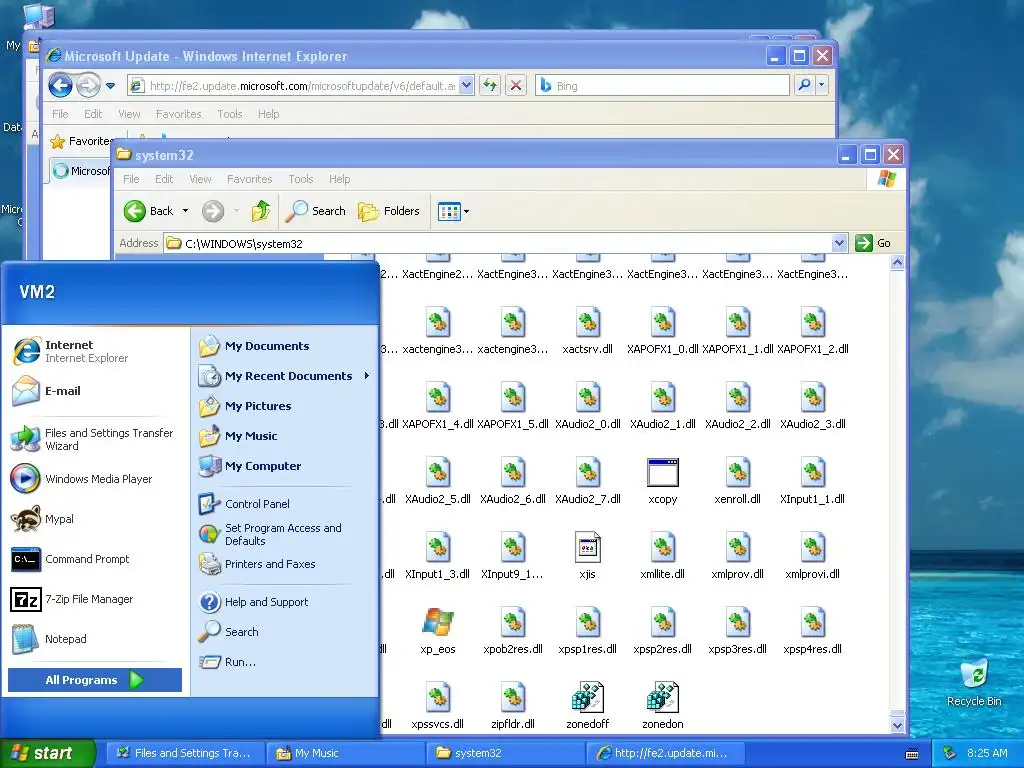Viewport: 1024px width, 768px height.
Task: Click the scroll down arrow in system32 file list
Action: pos(897,725)
